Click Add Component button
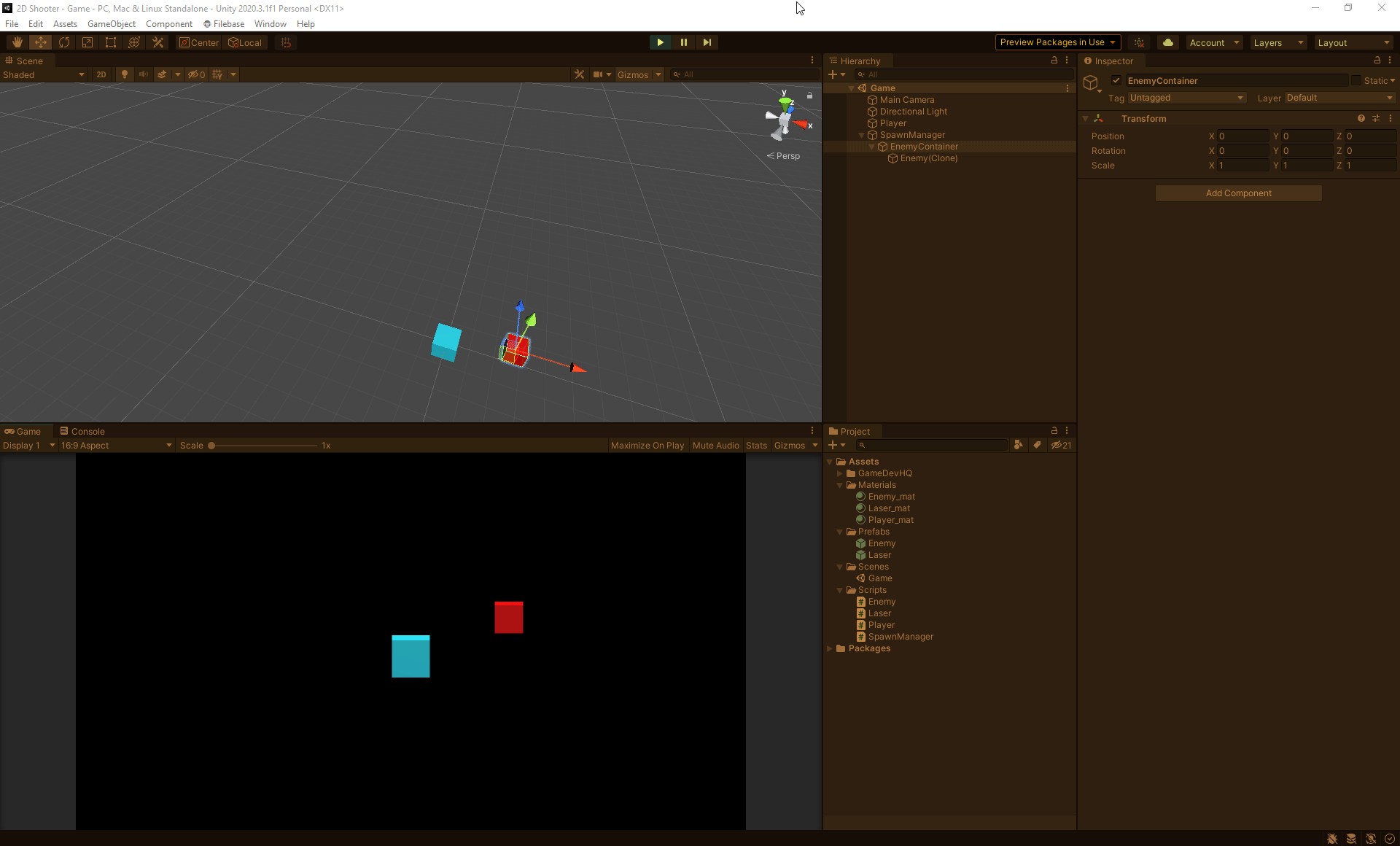Screen dimensions: 1400x846 pos(1238,193)
